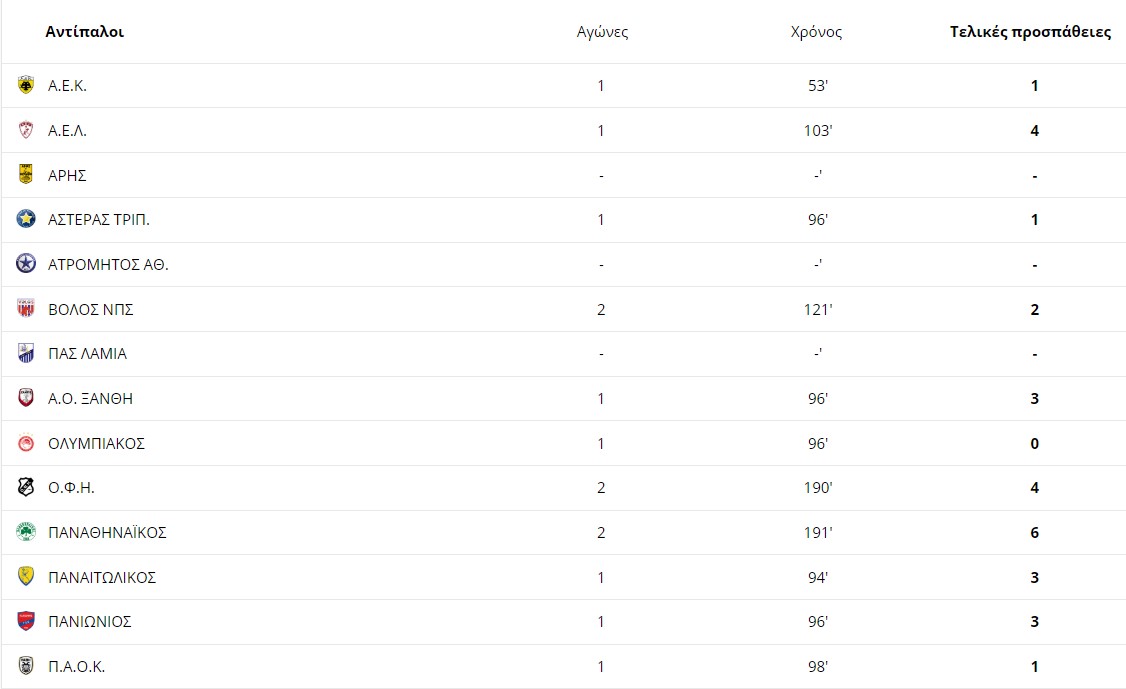Click the Π.Α.Ο.Κ. team crest icon
This screenshot has height=689, width=1126.
(x=26, y=666)
